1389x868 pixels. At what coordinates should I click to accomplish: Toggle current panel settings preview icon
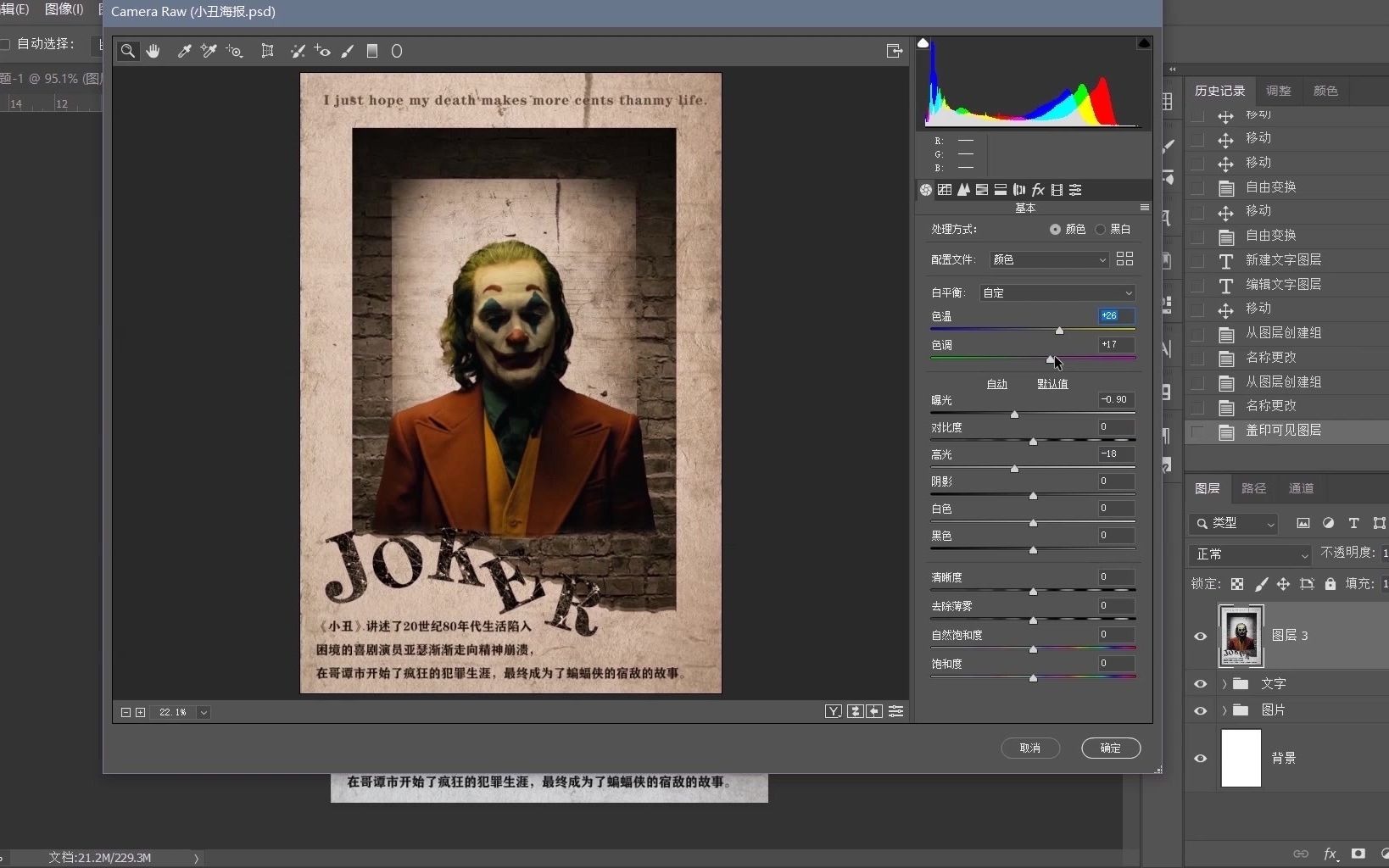click(x=895, y=712)
